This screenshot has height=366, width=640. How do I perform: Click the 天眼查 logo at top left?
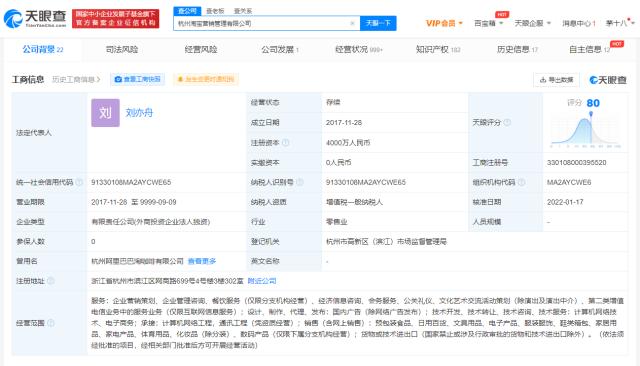[x=35, y=18]
